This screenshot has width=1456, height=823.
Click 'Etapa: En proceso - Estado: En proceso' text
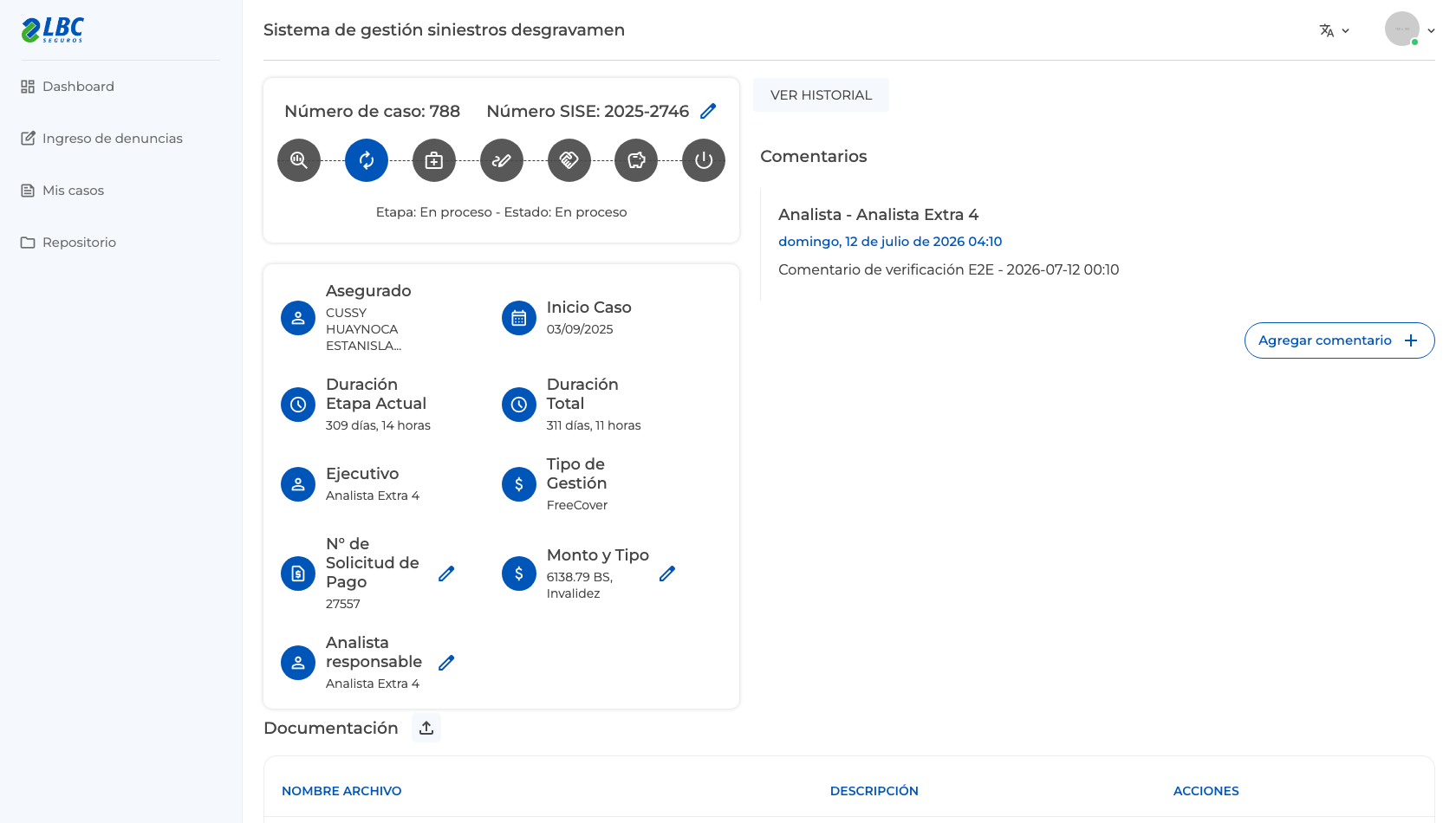pyautogui.click(x=501, y=212)
